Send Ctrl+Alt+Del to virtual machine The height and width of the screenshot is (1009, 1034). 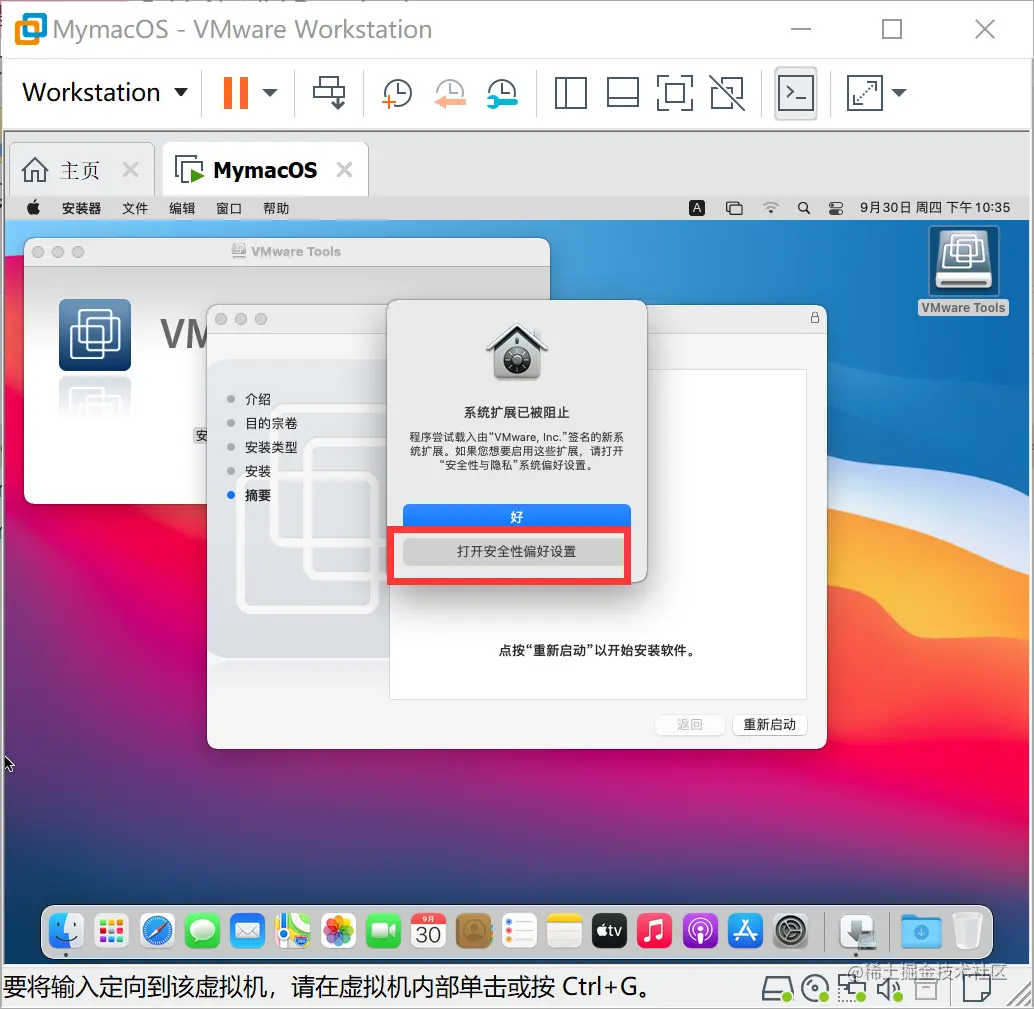click(x=329, y=92)
